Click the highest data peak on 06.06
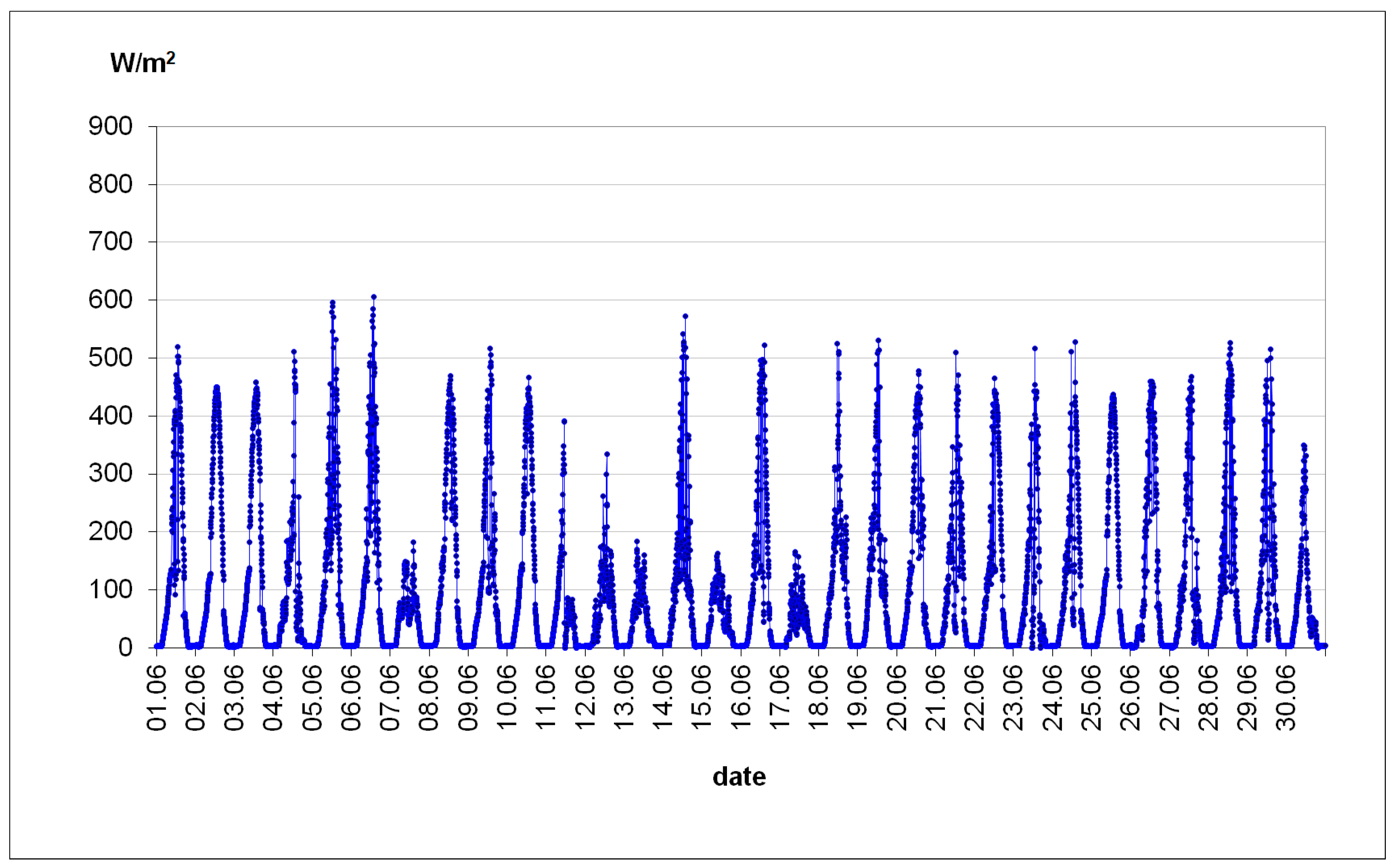The height and width of the screenshot is (868, 1399). 374,297
